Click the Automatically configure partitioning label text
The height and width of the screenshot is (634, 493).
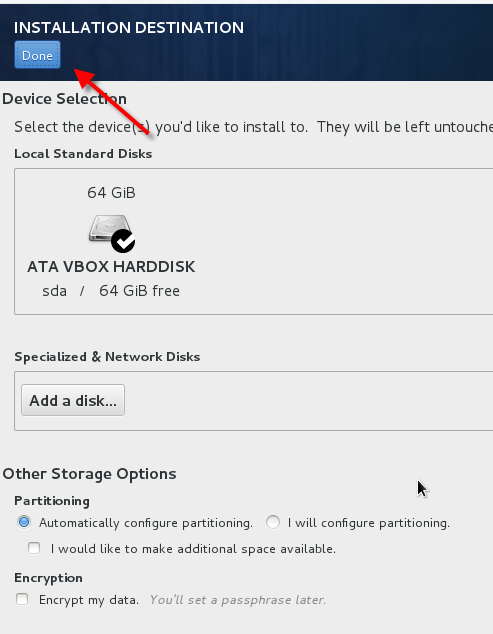146,523
